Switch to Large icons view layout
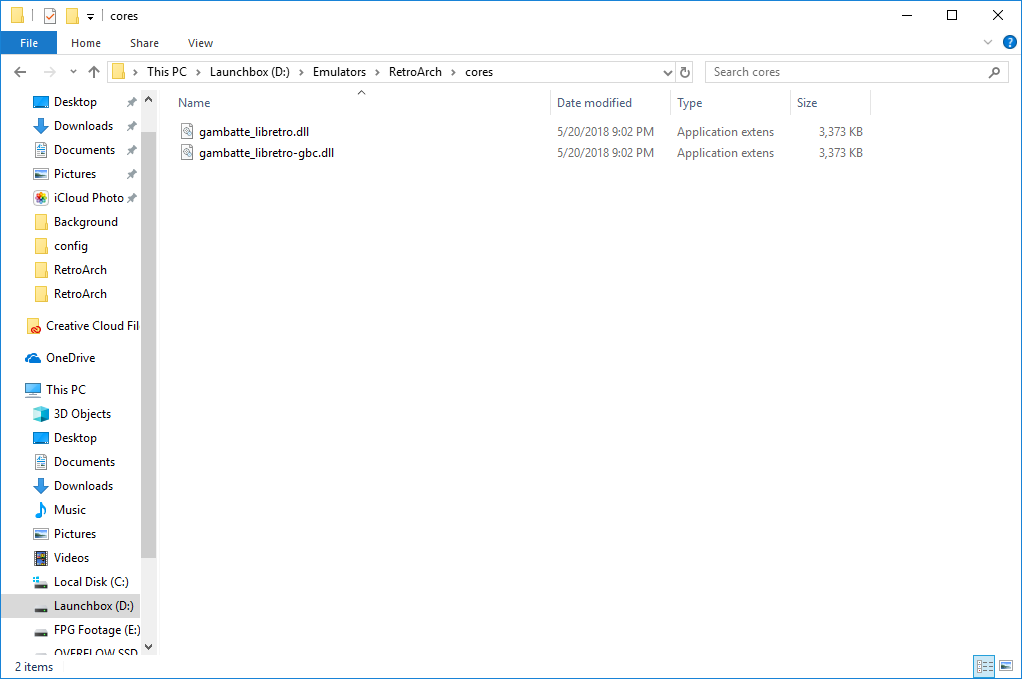Image resolution: width=1022 pixels, height=679 pixels. 1007,666
